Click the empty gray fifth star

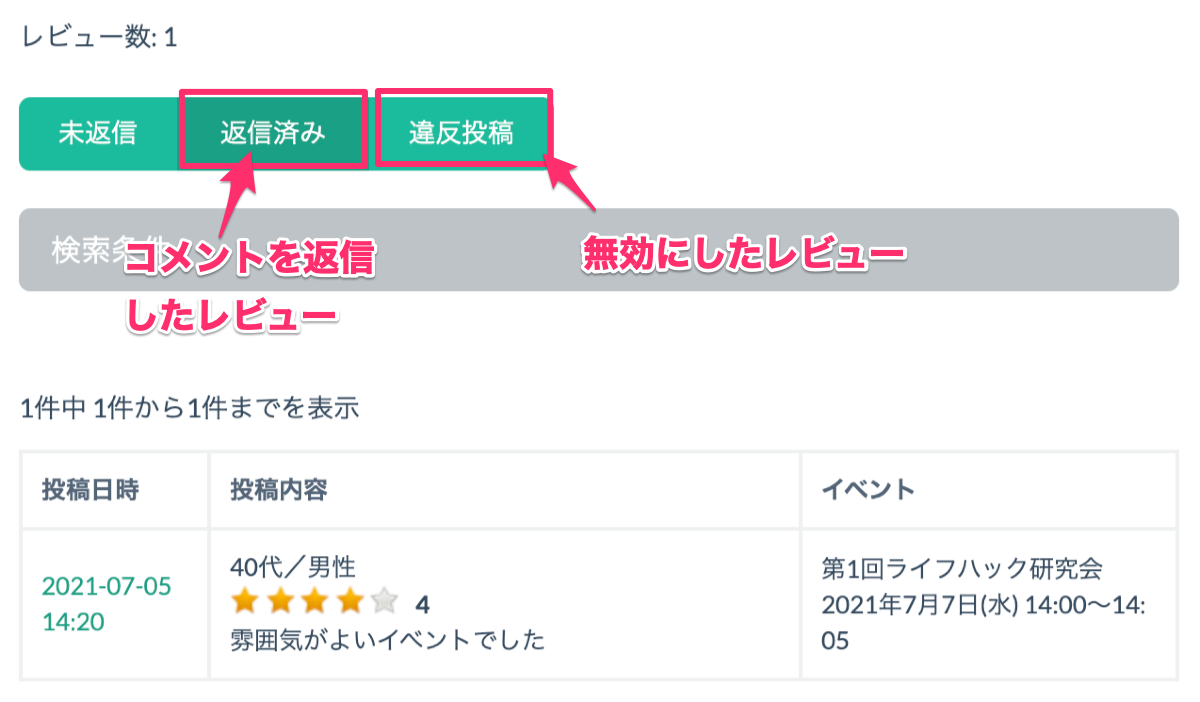pos(384,602)
